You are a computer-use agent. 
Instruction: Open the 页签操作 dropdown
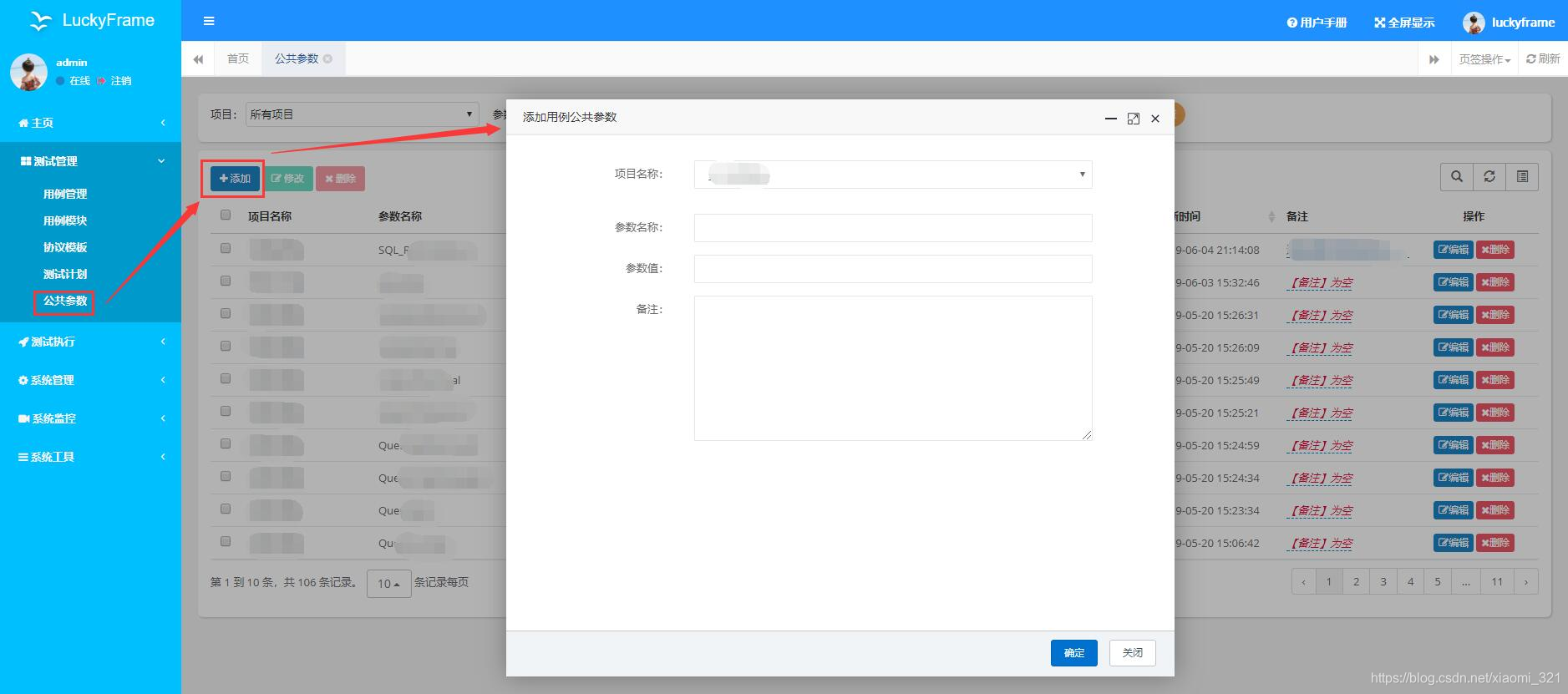(1484, 59)
